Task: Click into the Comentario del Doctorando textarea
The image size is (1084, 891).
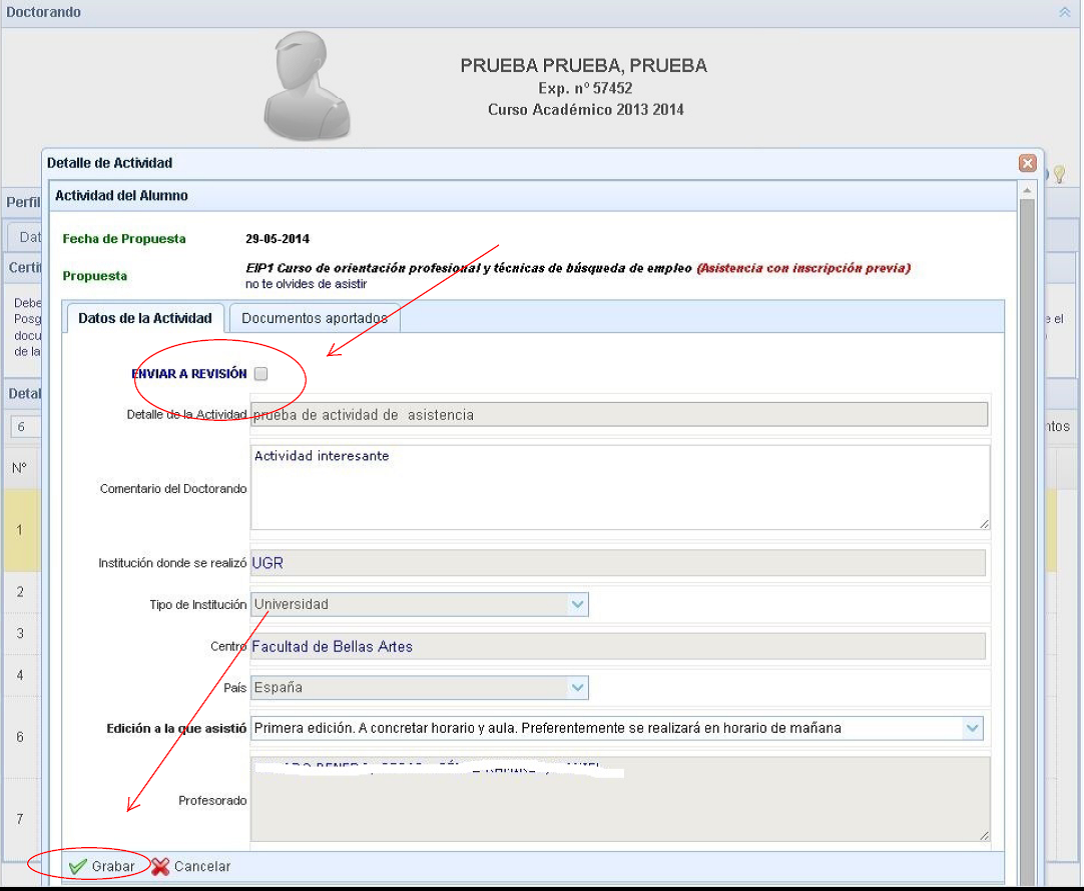Action: coord(619,487)
